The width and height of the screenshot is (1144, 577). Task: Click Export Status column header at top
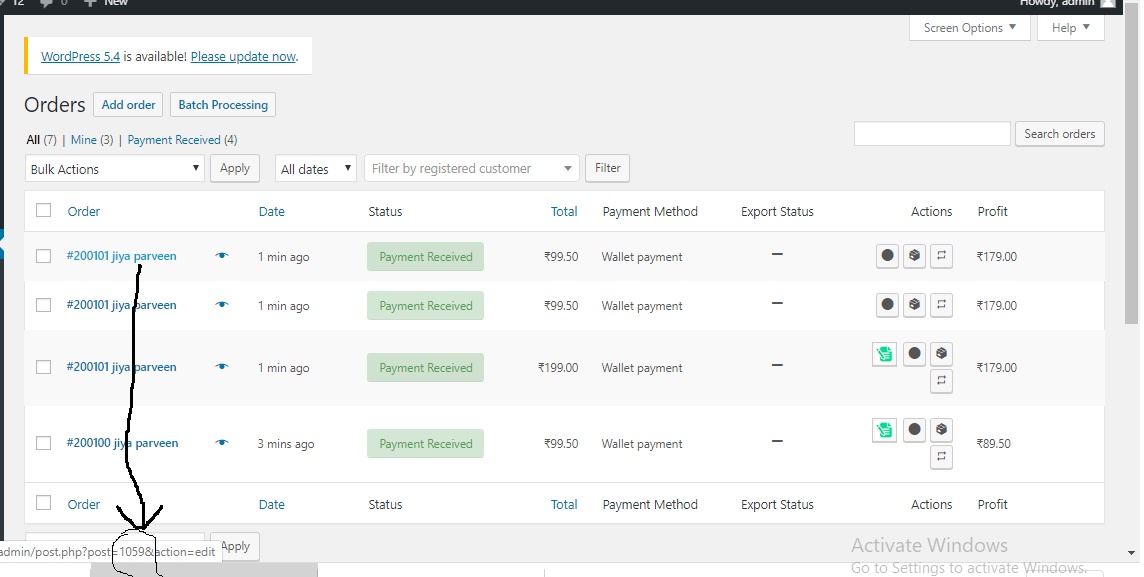(x=777, y=212)
